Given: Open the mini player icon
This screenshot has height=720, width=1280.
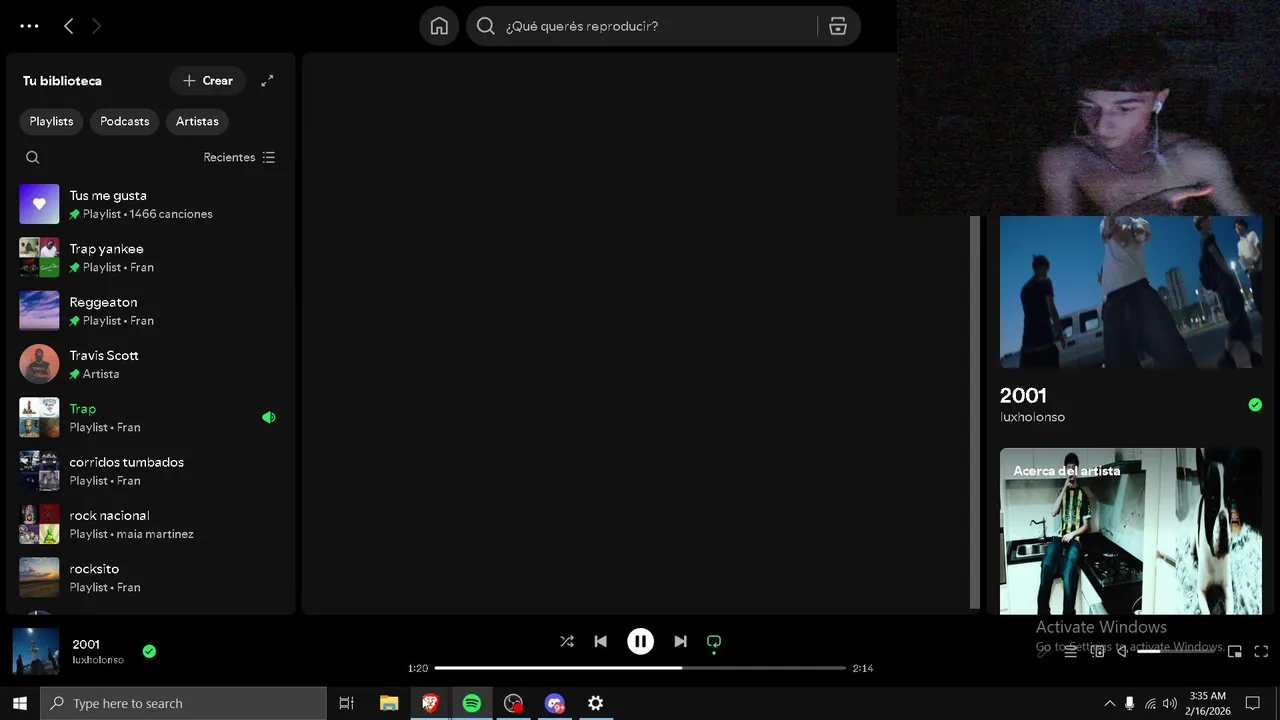Looking at the screenshot, I should coord(1235,651).
